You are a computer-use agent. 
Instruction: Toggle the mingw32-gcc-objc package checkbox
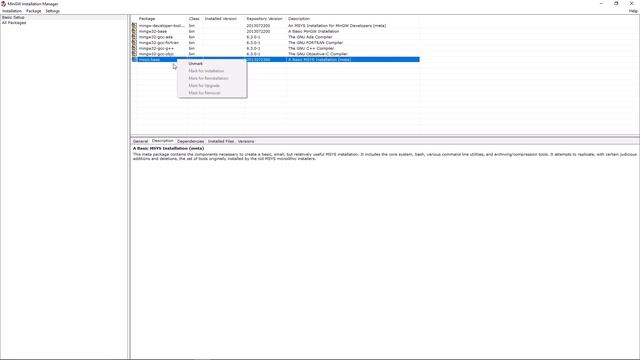134,54
